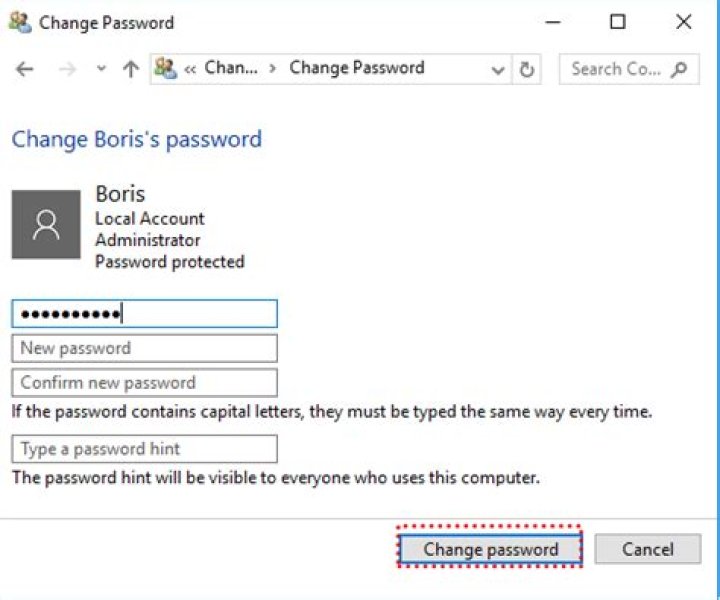Screen dimensions: 720x600
Task: Click Boris's account avatar picture
Action: pyautogui.click(x=45, y=225)
